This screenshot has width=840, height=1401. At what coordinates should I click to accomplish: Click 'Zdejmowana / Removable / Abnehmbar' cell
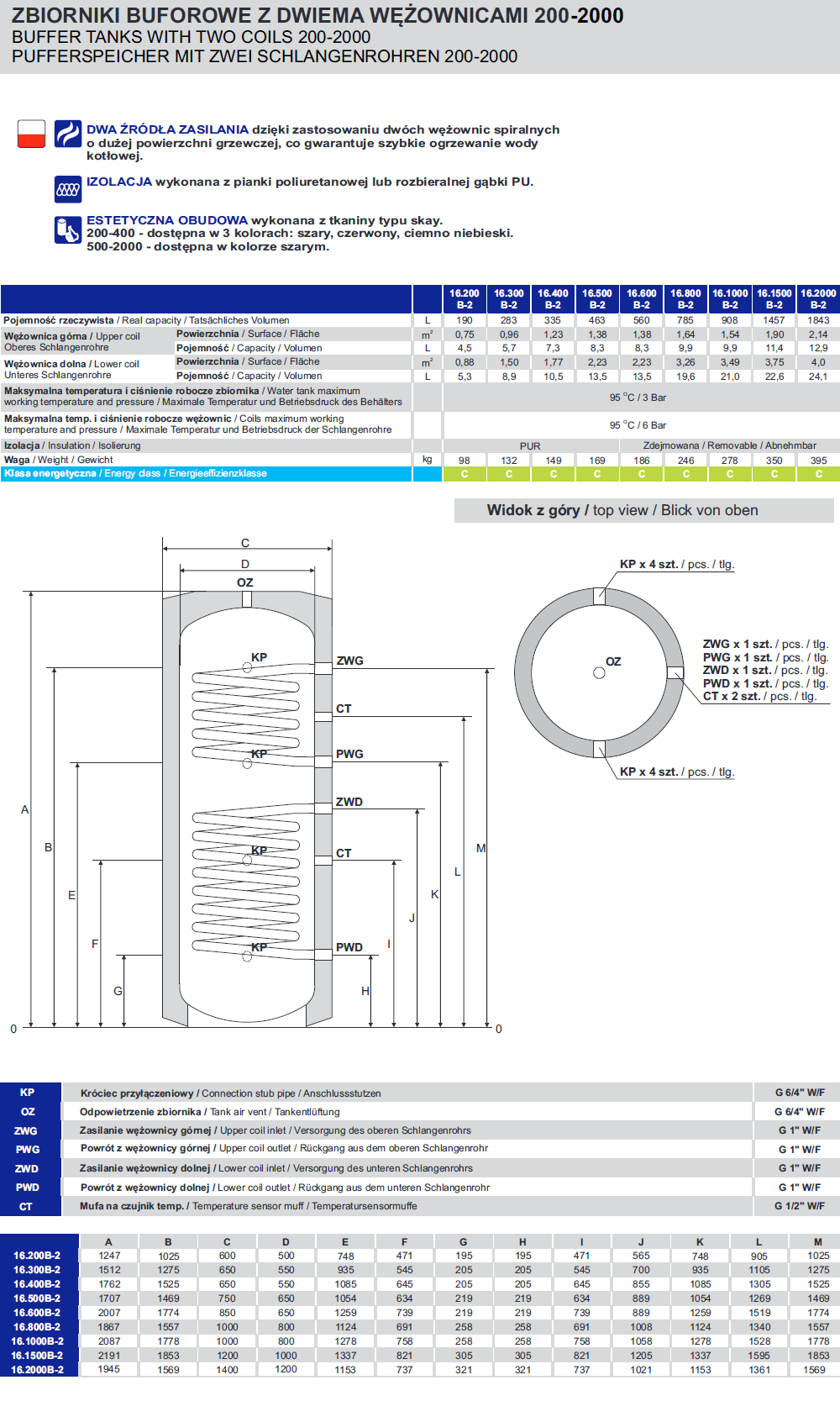coord(730,445)
